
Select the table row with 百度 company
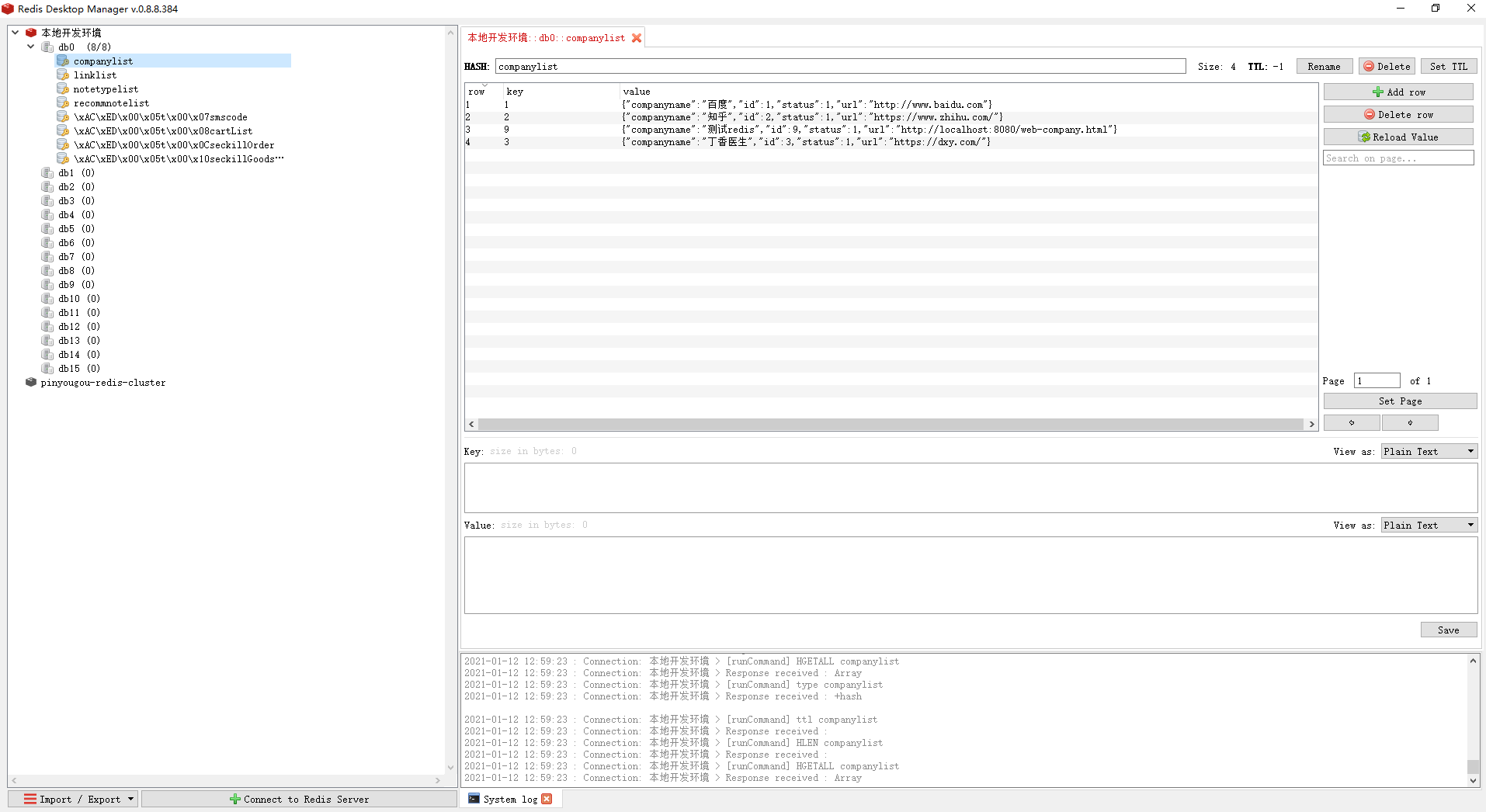coord(891,104)
